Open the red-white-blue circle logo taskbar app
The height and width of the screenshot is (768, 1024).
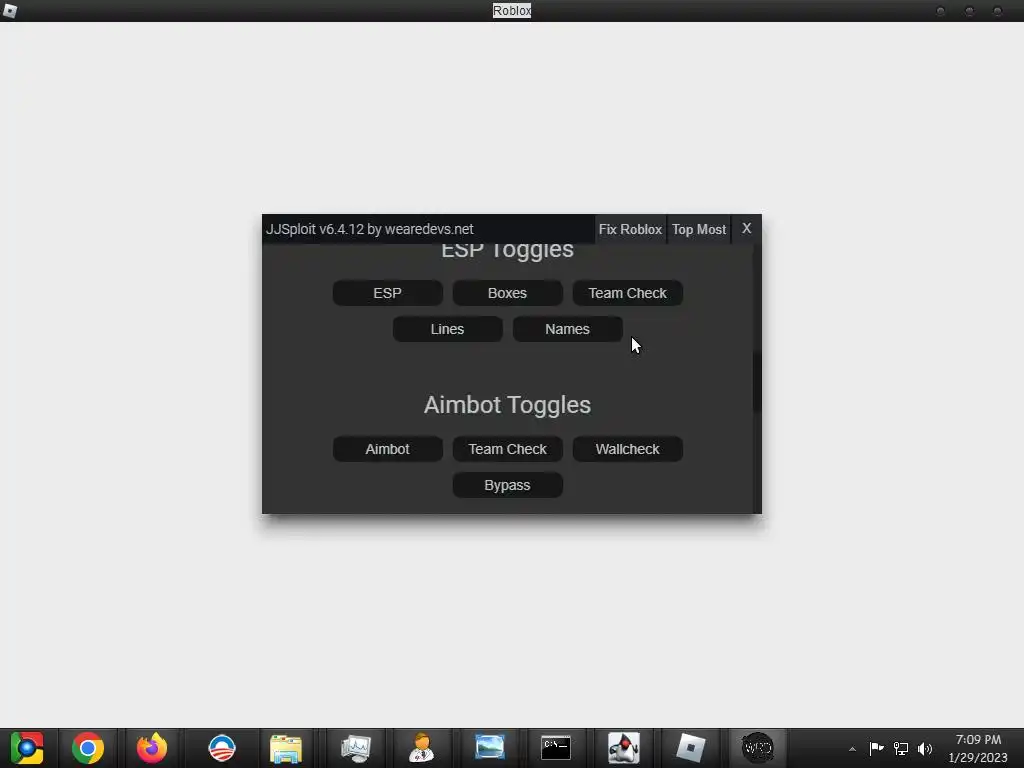point(221,748)
